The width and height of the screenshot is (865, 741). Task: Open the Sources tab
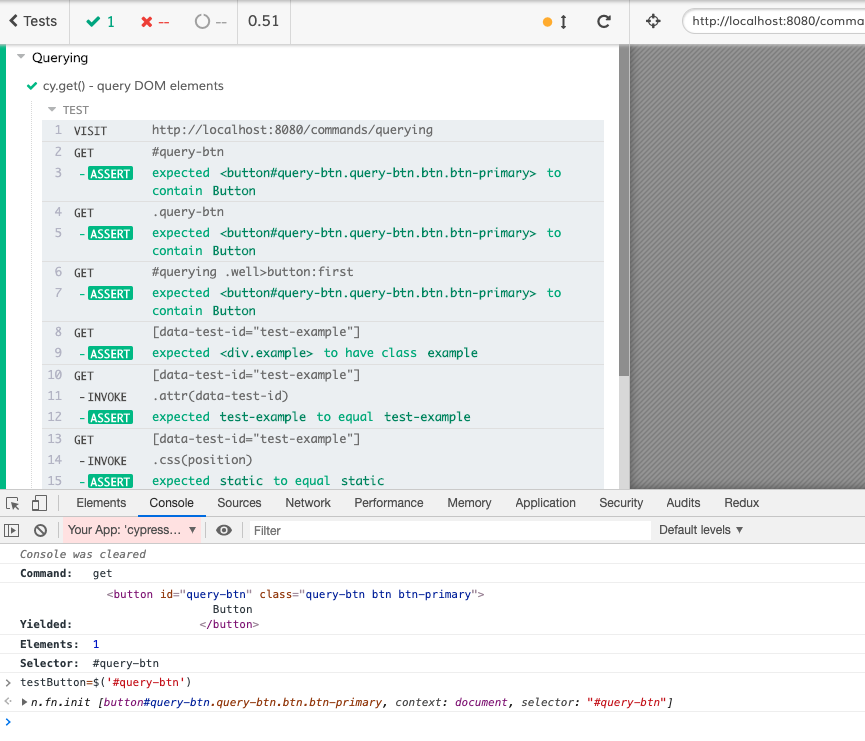coord(239,503)
